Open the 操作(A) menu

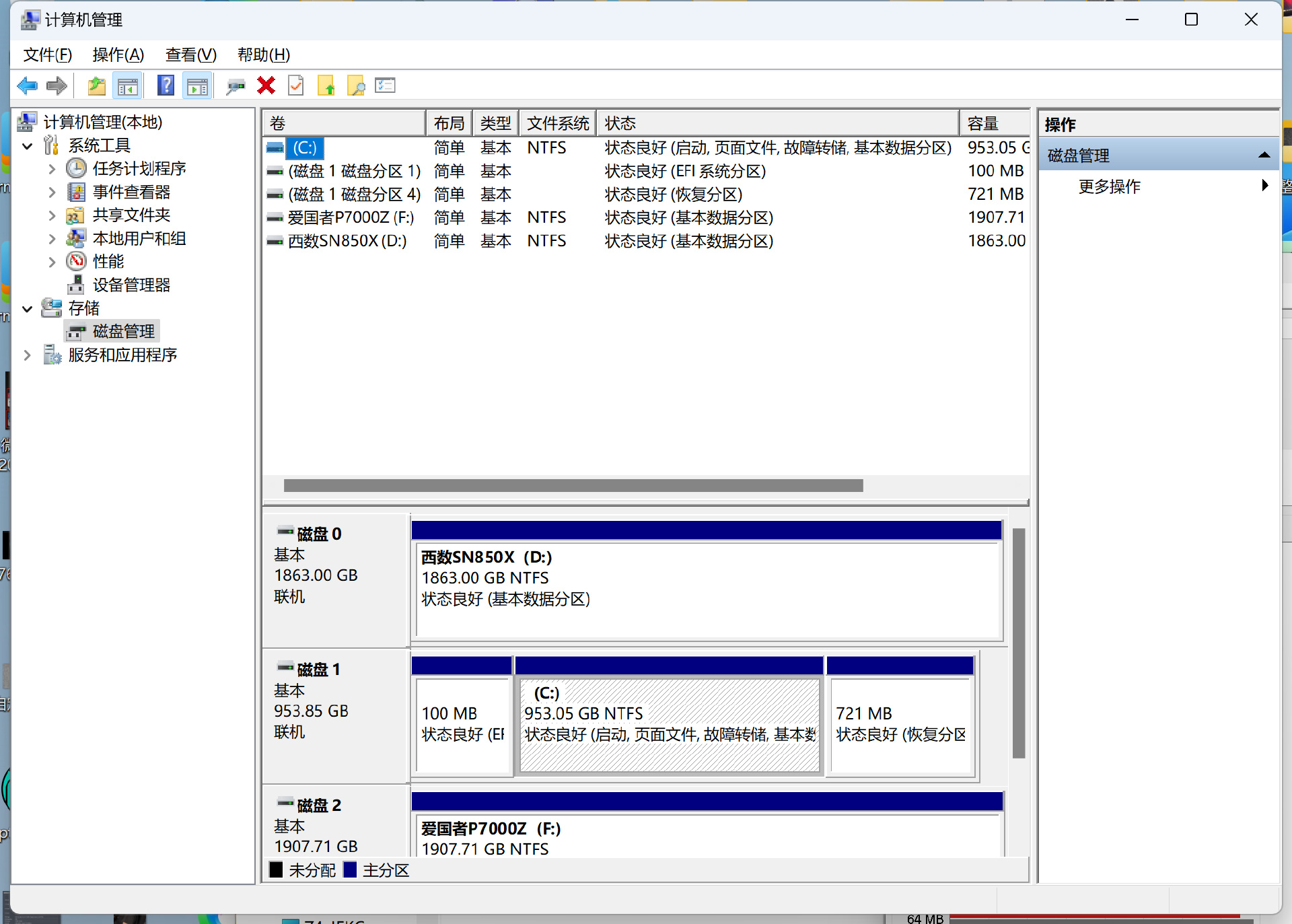[118, 55]
